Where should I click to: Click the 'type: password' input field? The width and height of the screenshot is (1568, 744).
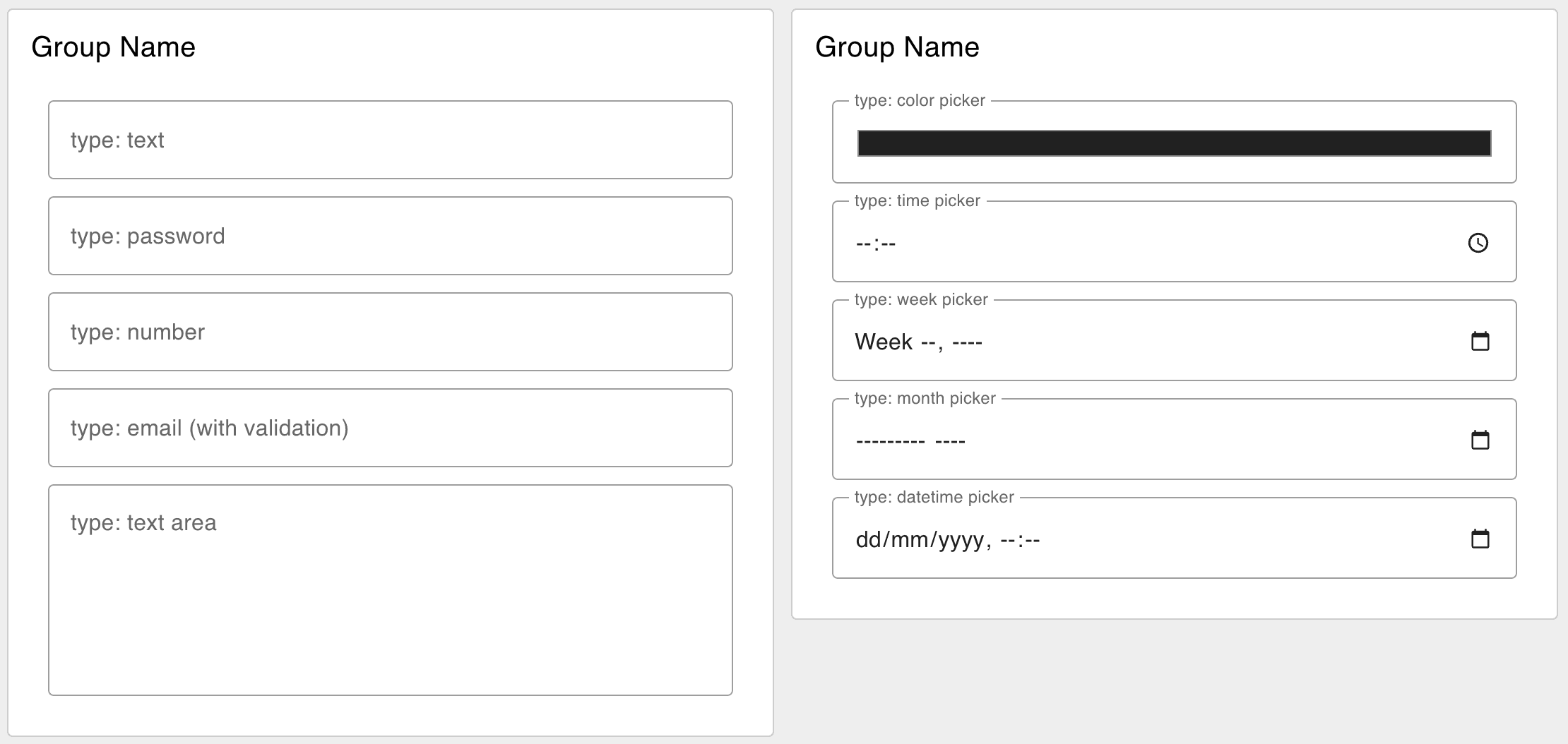(389, 236)
